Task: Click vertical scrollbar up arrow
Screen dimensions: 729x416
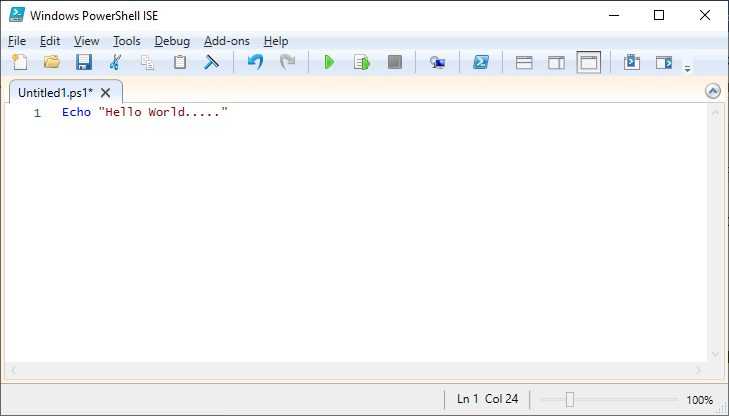Action: pyautogui.click(x=715, y=112)
